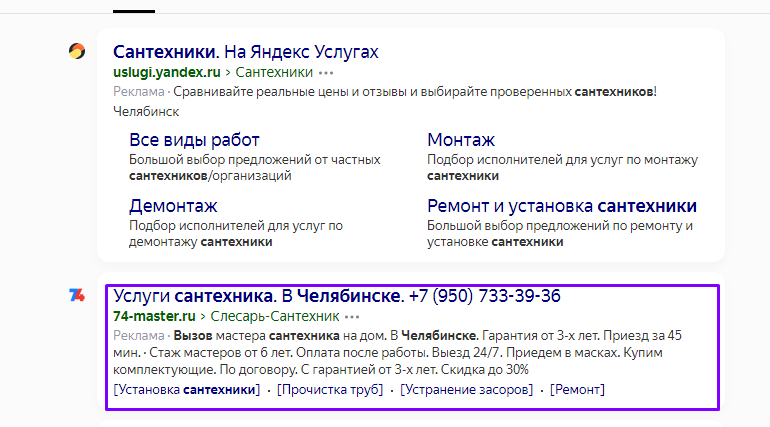
Task: Click the Yandex Uslugi favicon
Action: (77, 51)
